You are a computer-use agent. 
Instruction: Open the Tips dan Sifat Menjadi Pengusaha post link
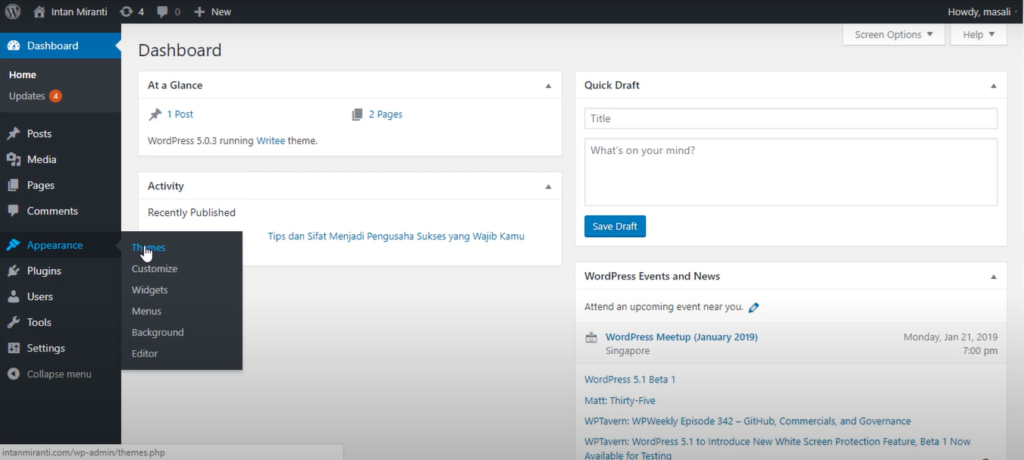396,237
